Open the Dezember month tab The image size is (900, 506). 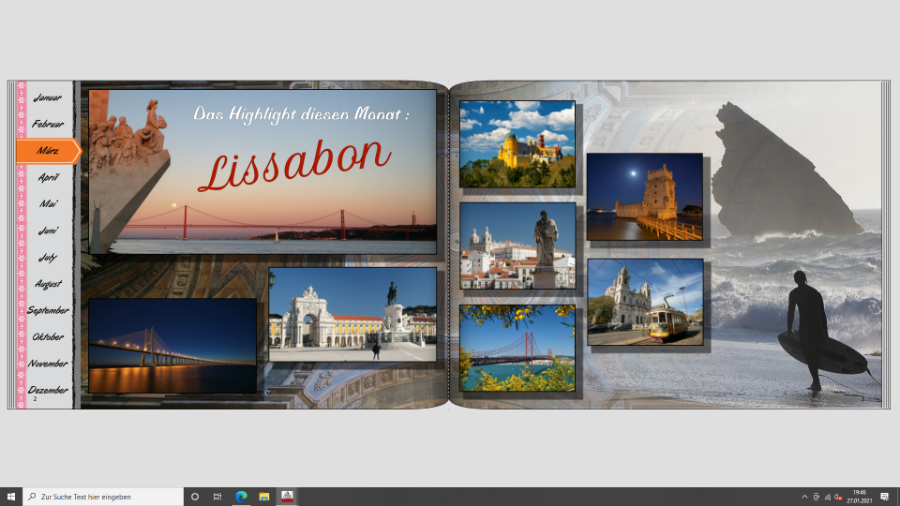pos(47,390)
